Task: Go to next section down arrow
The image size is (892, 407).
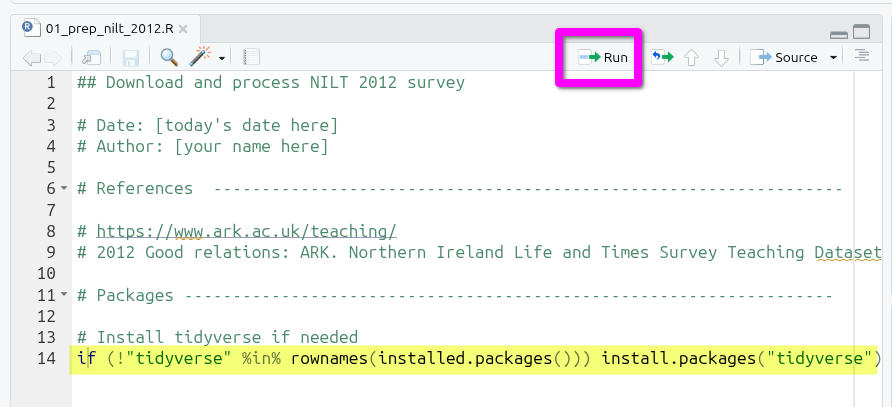Action: click(x=721, y=57)
